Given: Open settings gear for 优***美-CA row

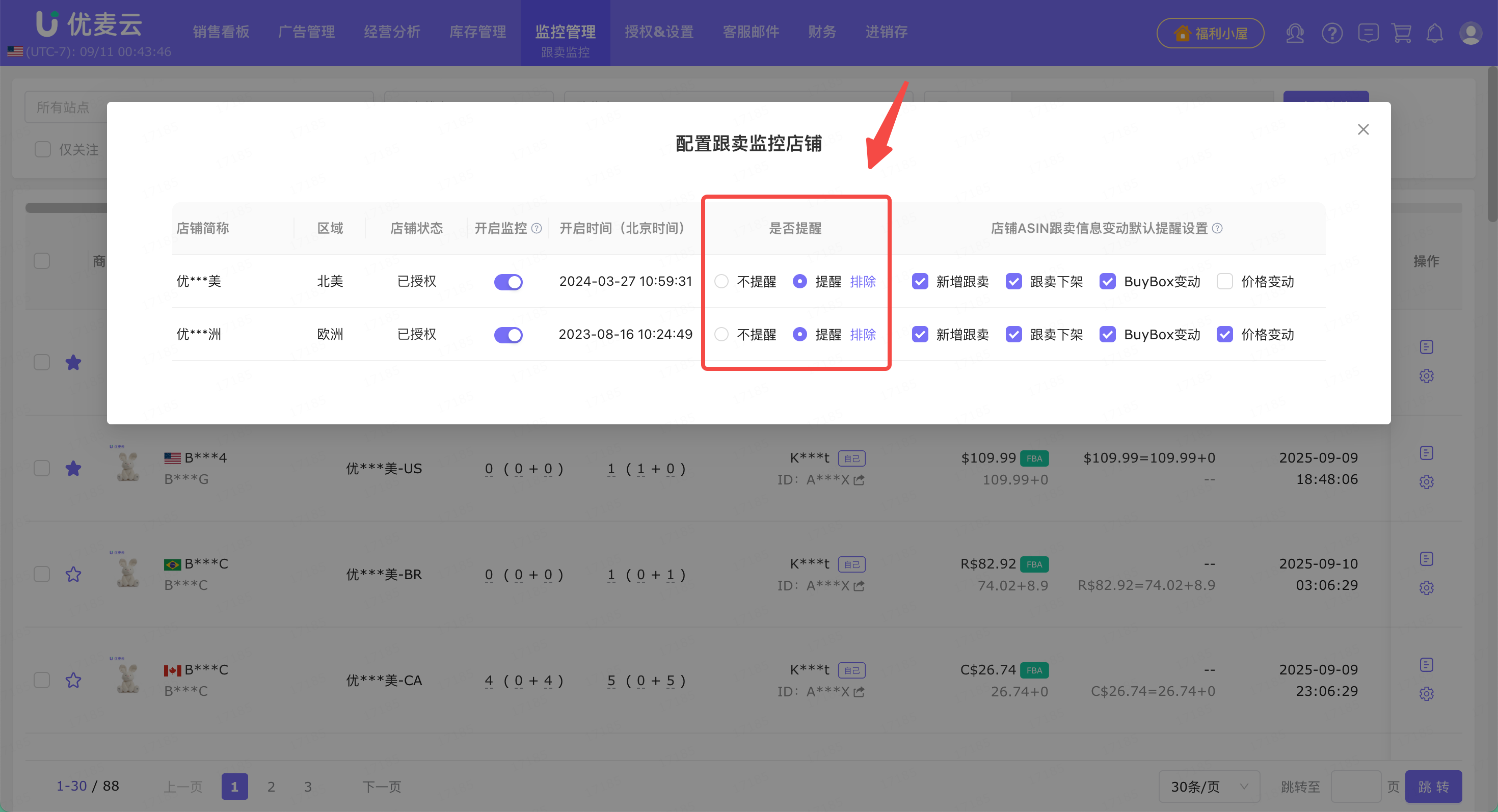Looking at the screenshot, I should coord(1426,693).
